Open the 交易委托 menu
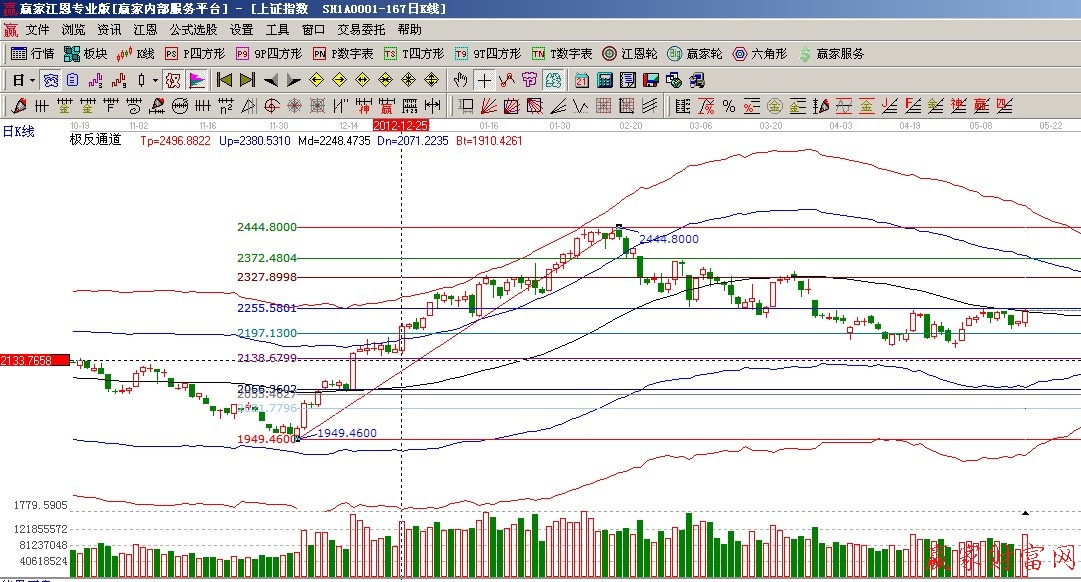1081x582 pixels. (x=361, y=30)
